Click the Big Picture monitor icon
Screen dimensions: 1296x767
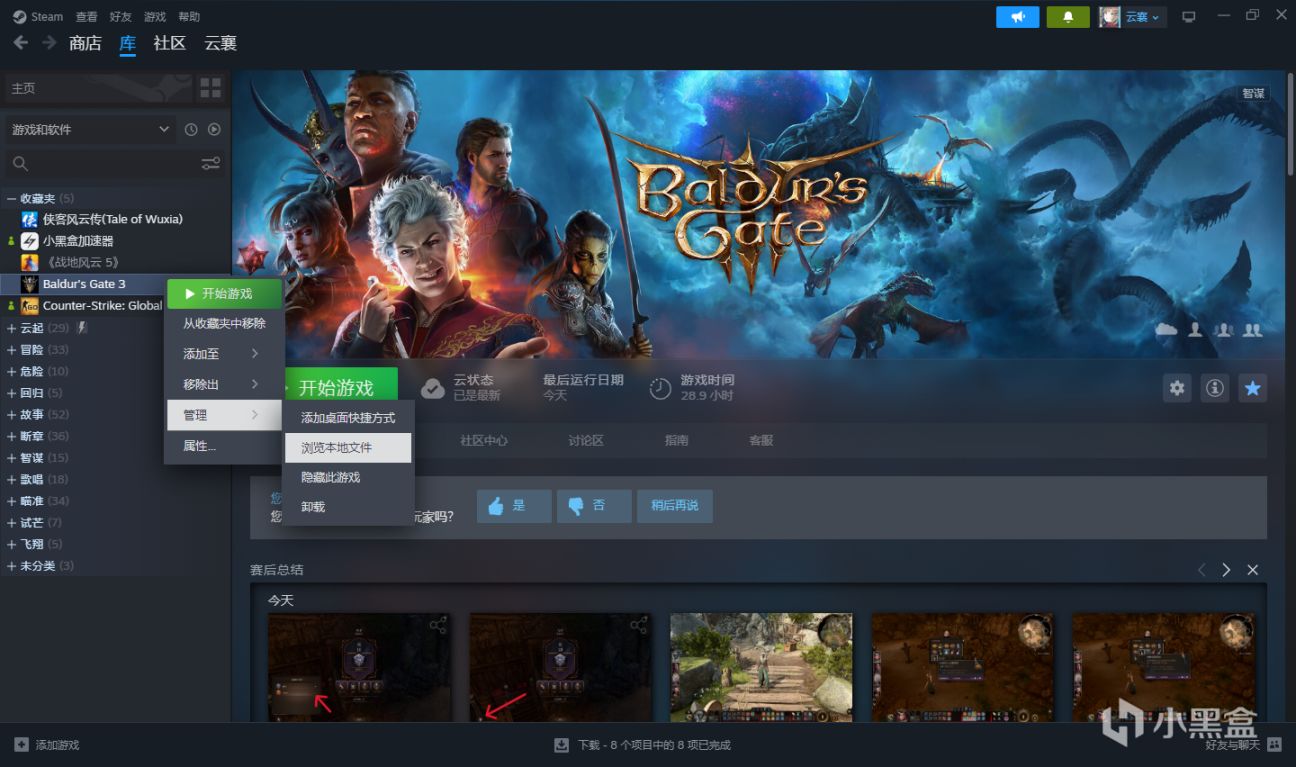tap(1188, 17)
